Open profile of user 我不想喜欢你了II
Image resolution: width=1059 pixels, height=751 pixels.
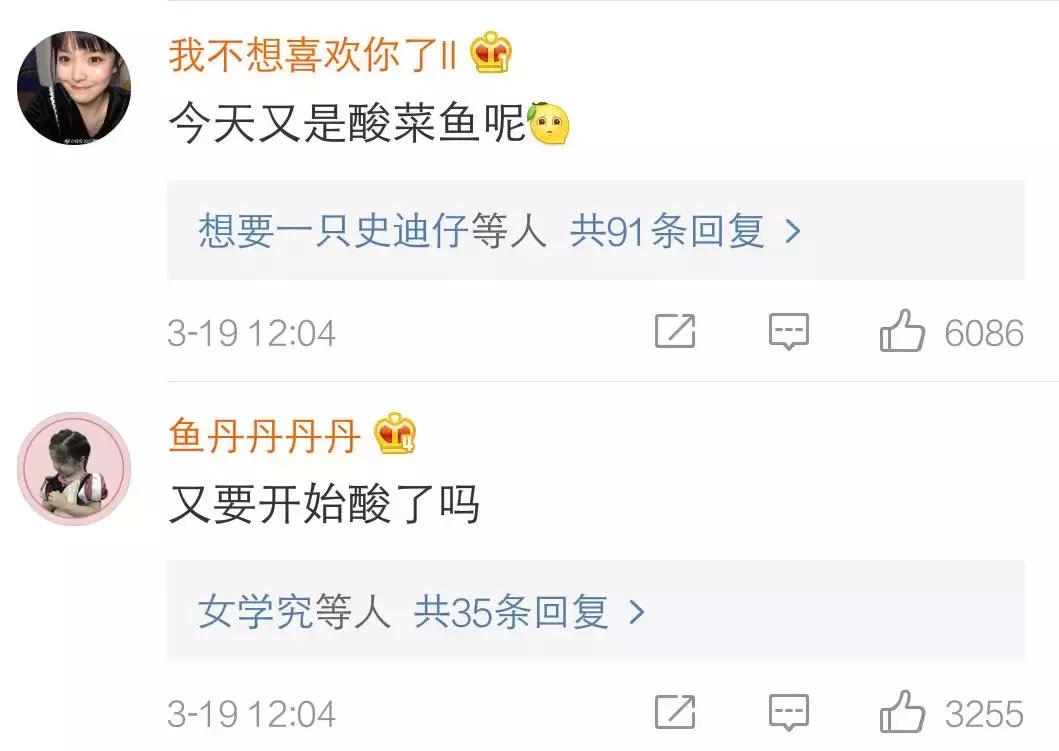pos(313,54)
